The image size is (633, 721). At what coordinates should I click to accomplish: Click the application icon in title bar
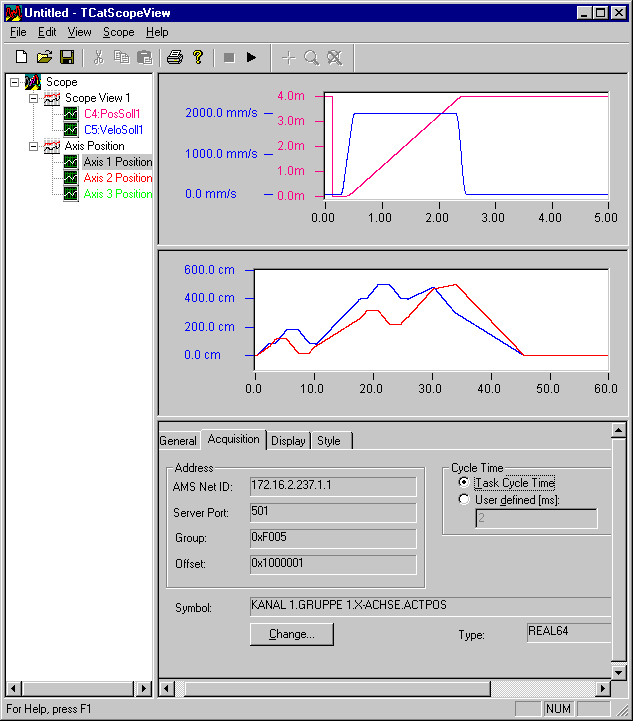coord(13,12)
